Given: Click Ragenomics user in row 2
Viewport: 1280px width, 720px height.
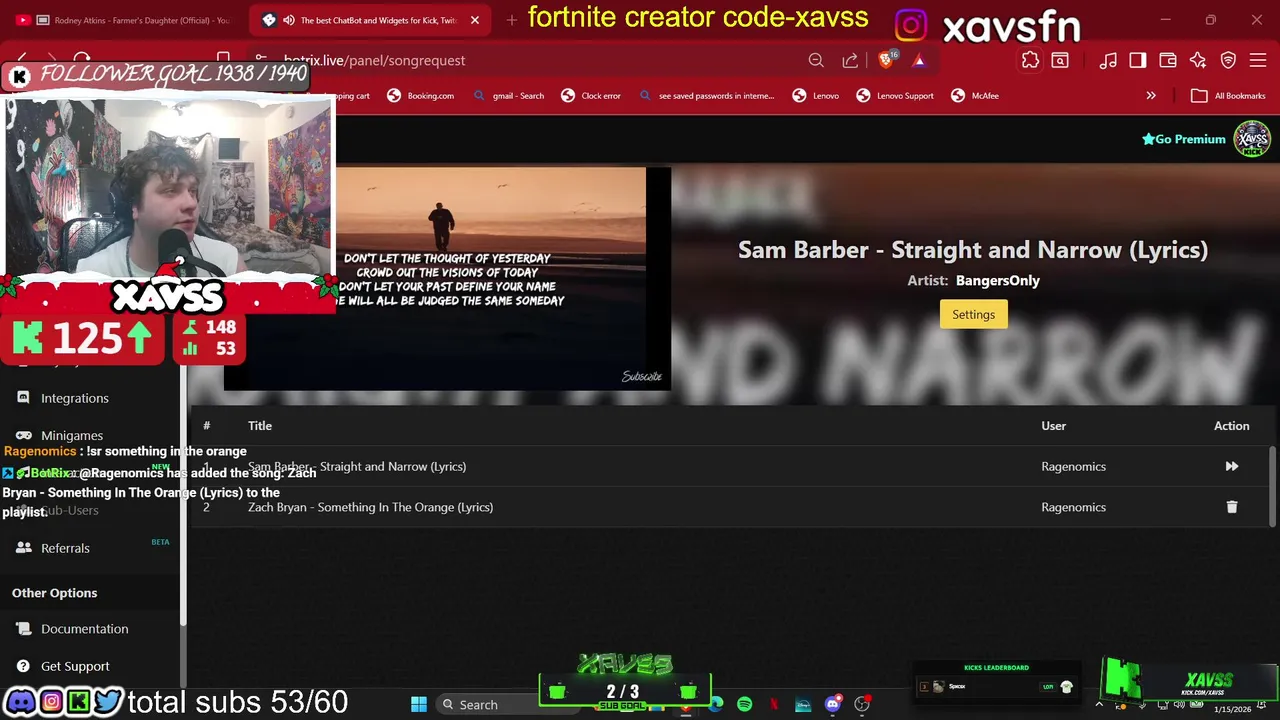Looking at the screenshot, I should pos(1073,507).
